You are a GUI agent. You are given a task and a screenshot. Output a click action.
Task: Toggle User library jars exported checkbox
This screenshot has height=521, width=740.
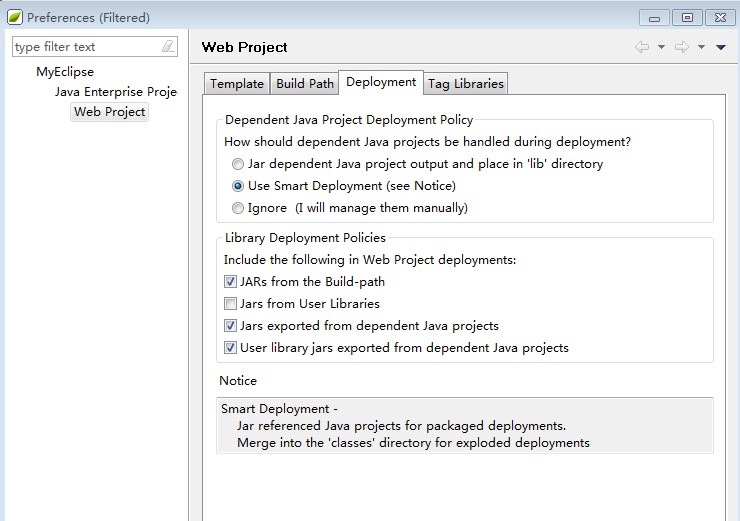(230, 348)
